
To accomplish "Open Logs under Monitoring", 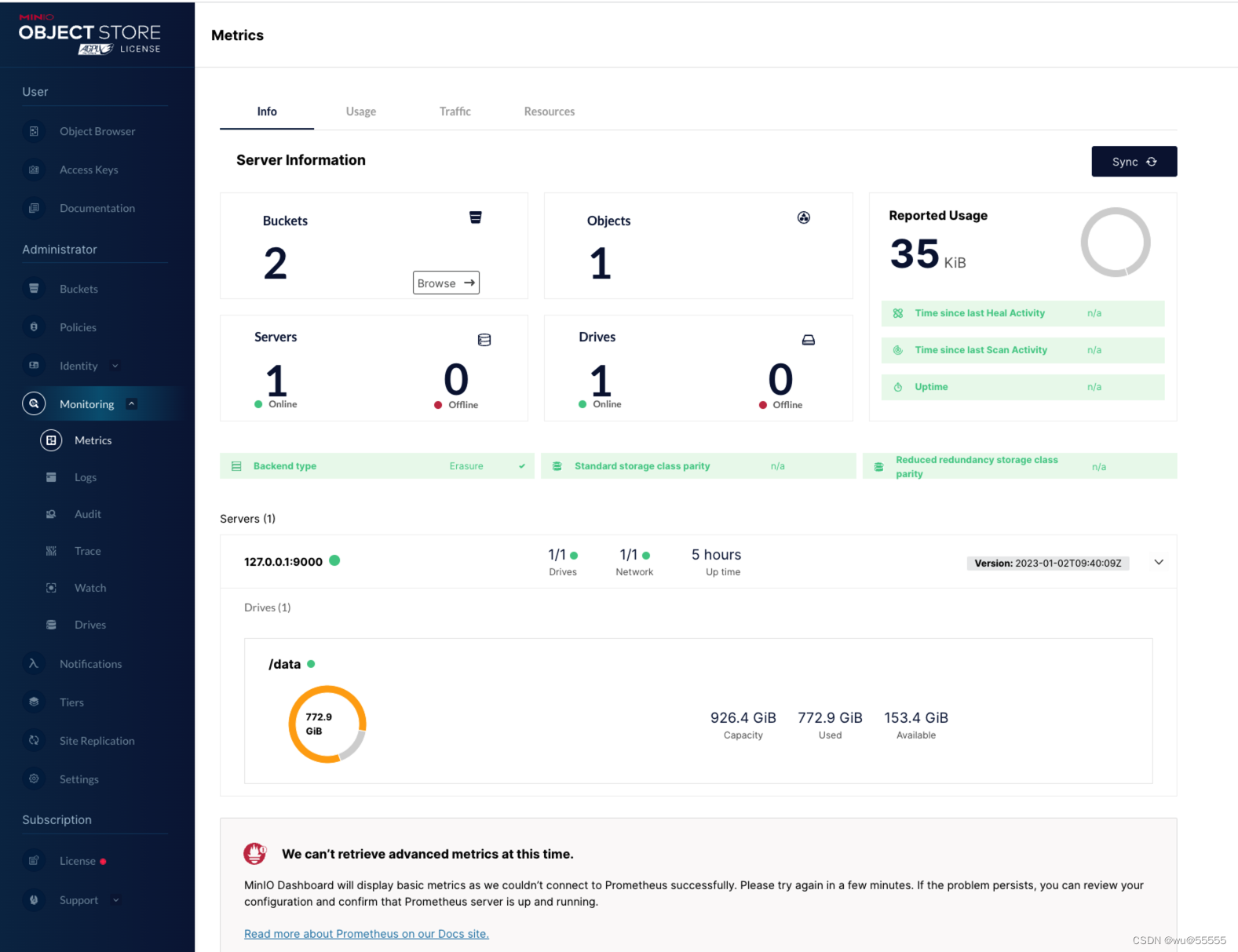I will coord(86,477).
